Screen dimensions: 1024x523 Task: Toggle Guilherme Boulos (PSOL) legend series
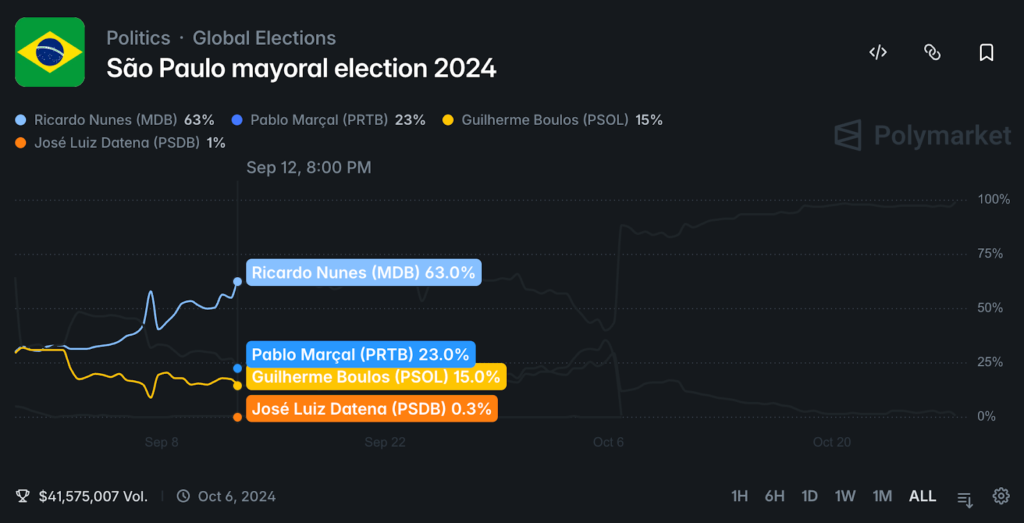click(545, 120)
